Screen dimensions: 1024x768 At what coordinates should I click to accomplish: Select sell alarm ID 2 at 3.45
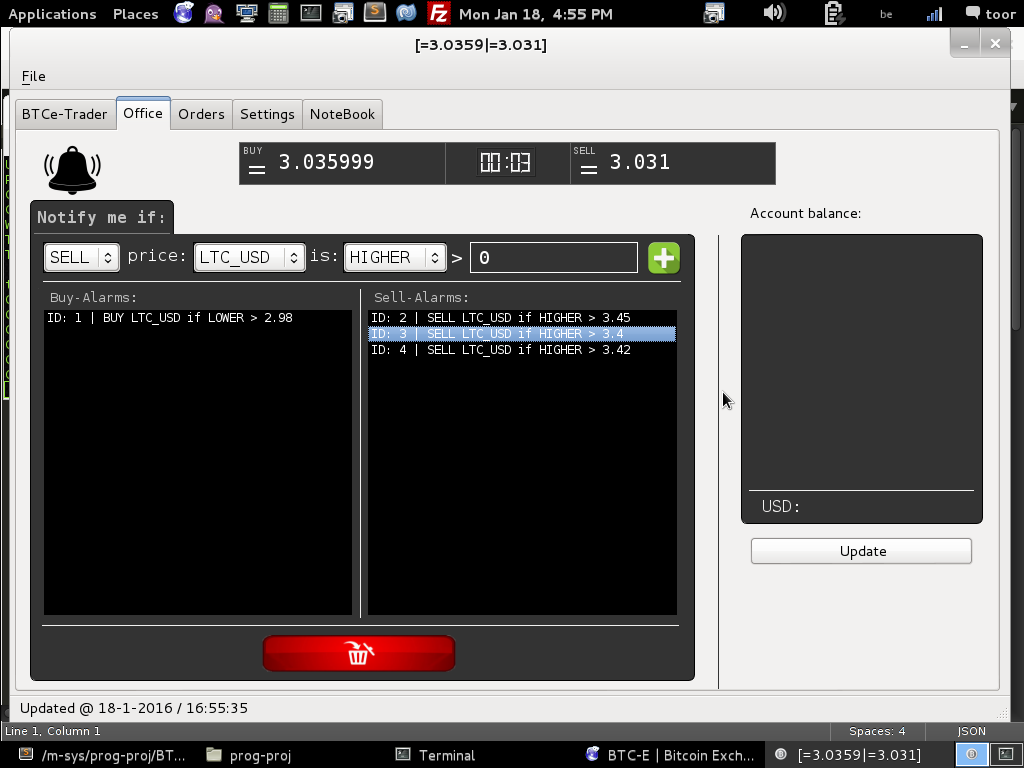(x=522, y=318)
